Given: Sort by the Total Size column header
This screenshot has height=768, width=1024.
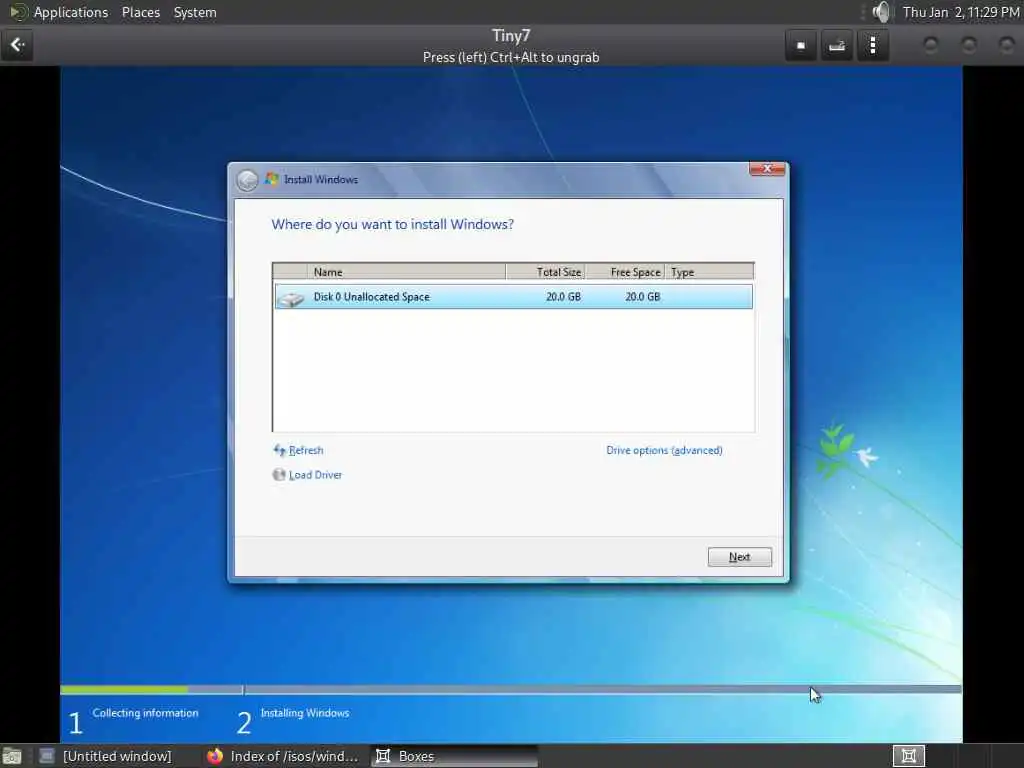Looking at the screenshot, I should point(545,272).
